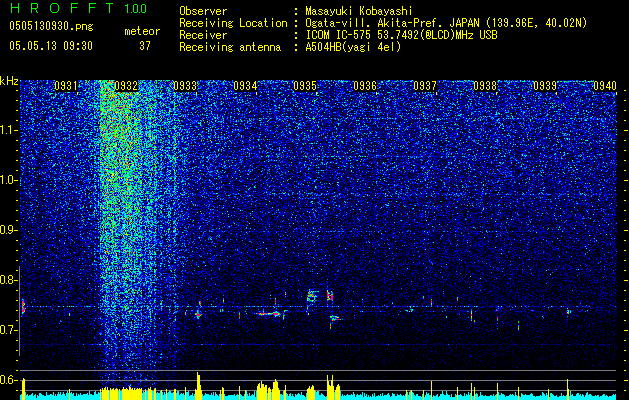Viewport: 629px width, 400px height.
Task: Click the 0938 time marker
Action: (x=485, y=86)
